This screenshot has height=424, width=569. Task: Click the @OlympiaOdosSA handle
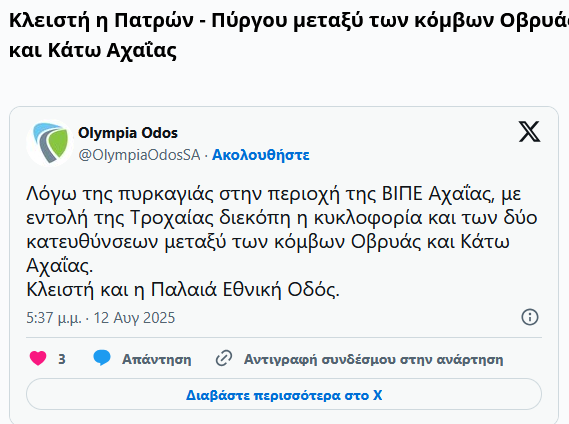point(139,155)
